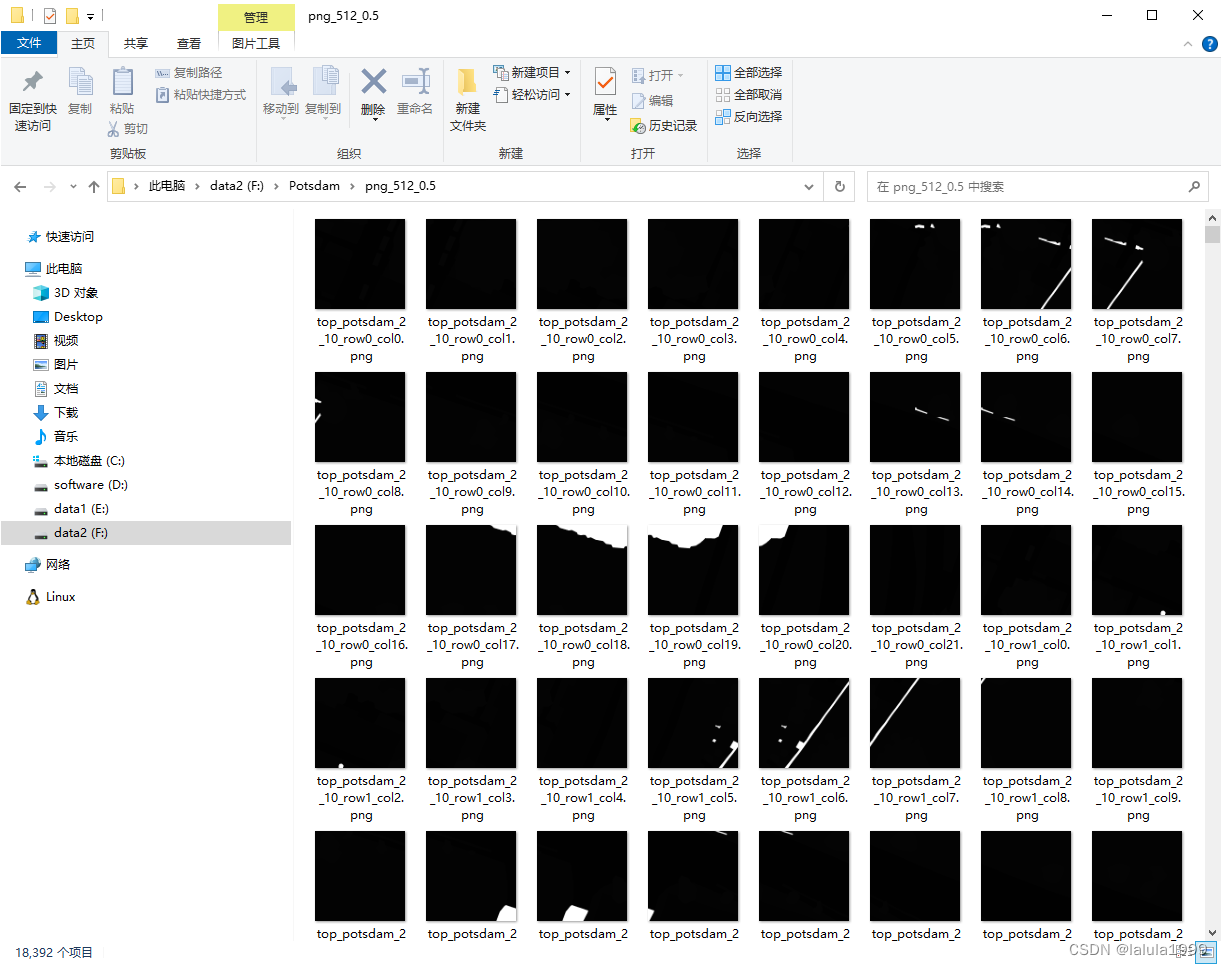
Task: Click quick access toolbar properties checkmark icon
Action: point(50,16)
